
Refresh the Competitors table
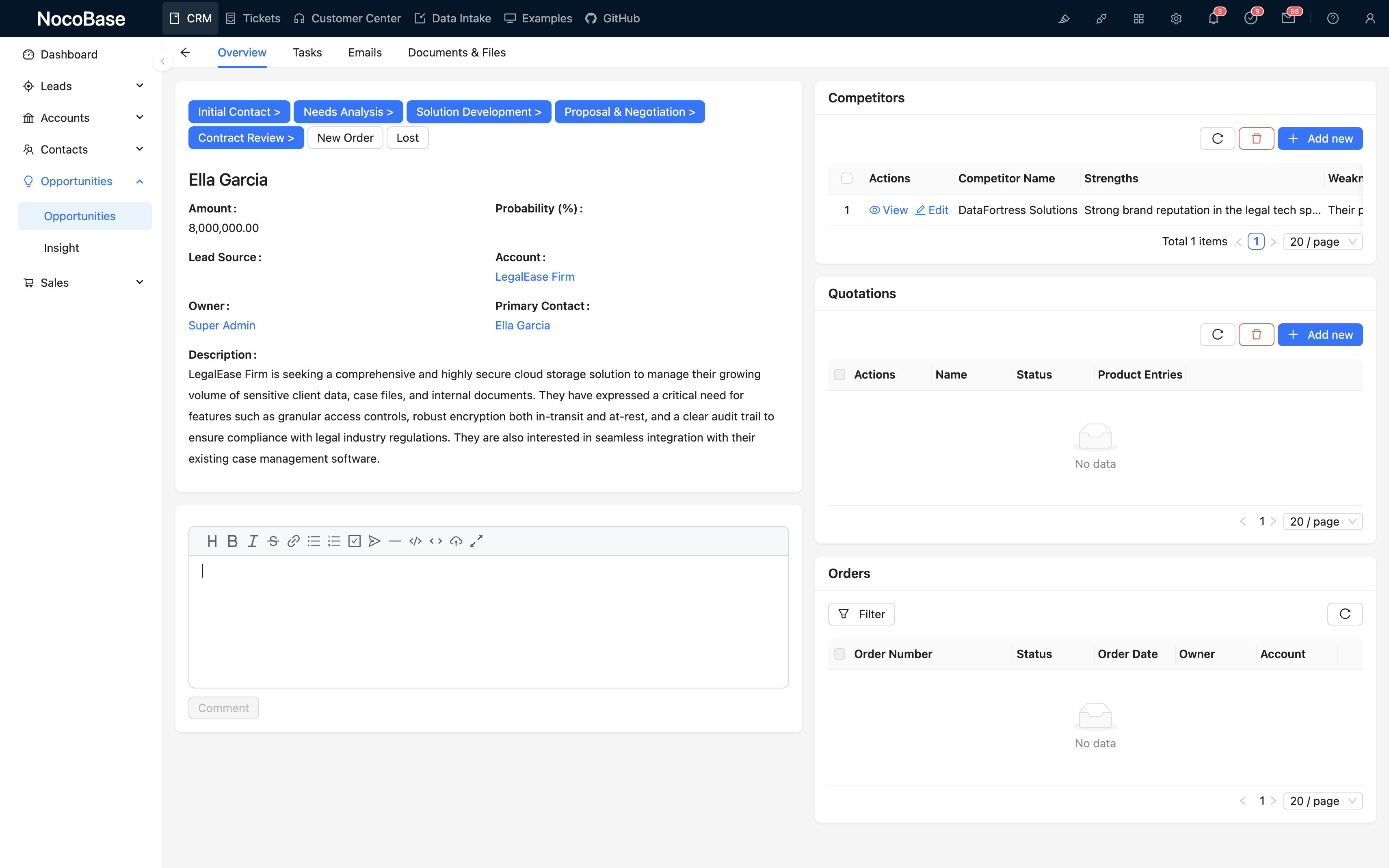(1217, 138)
